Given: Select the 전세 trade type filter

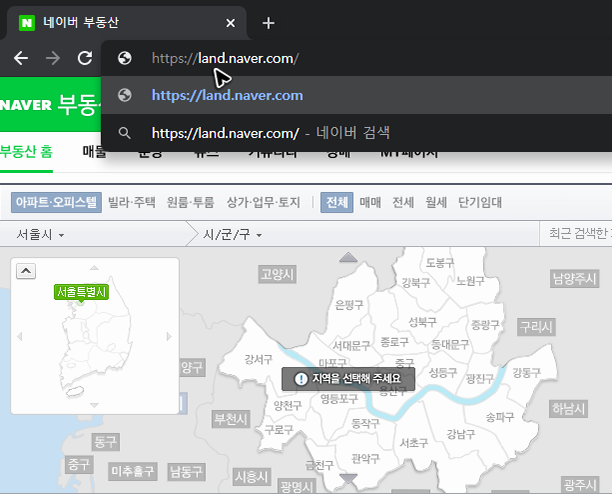Looking at the screenshot, I should click(403, 202).
